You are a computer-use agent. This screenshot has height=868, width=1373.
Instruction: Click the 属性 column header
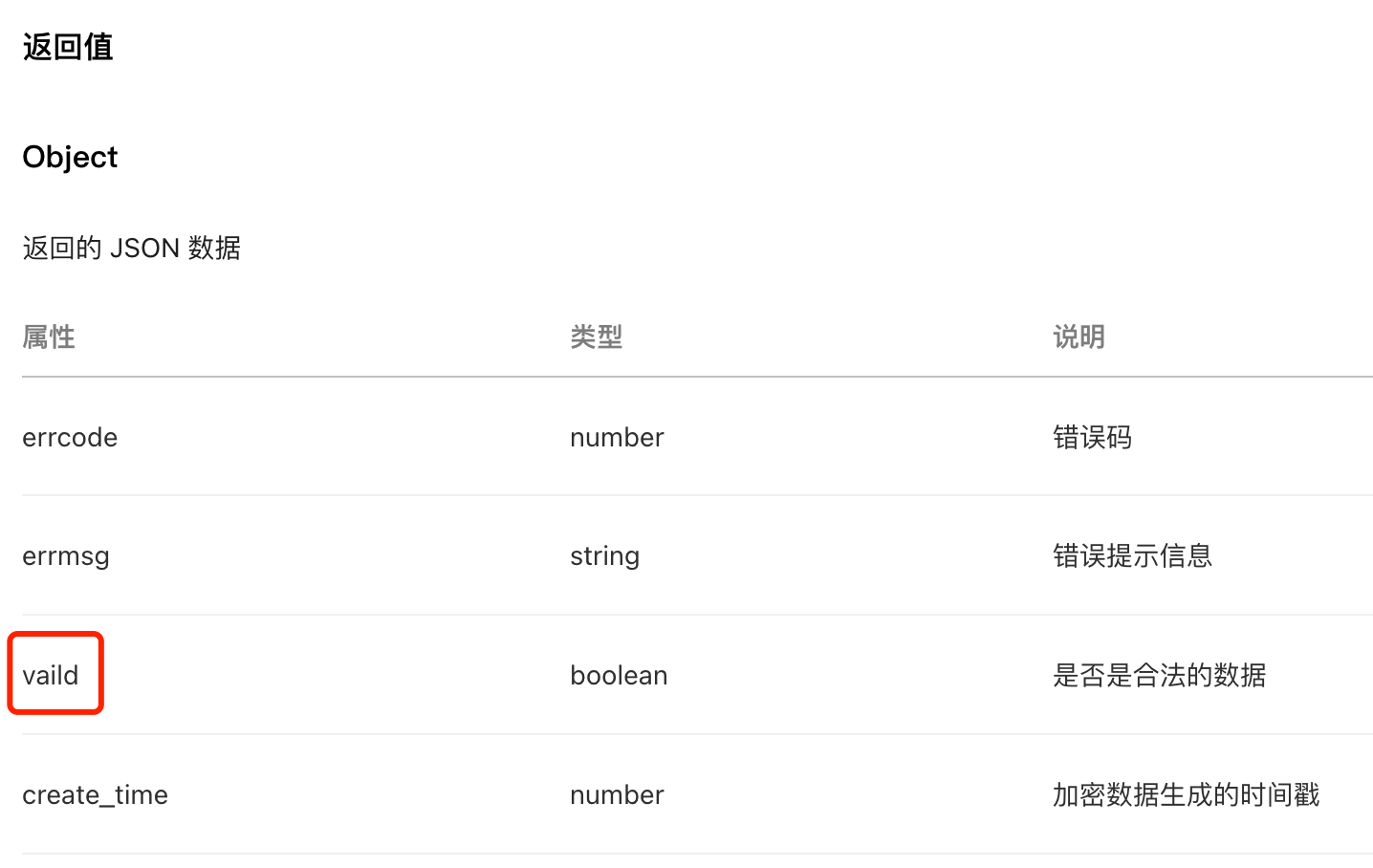point(49,336)
